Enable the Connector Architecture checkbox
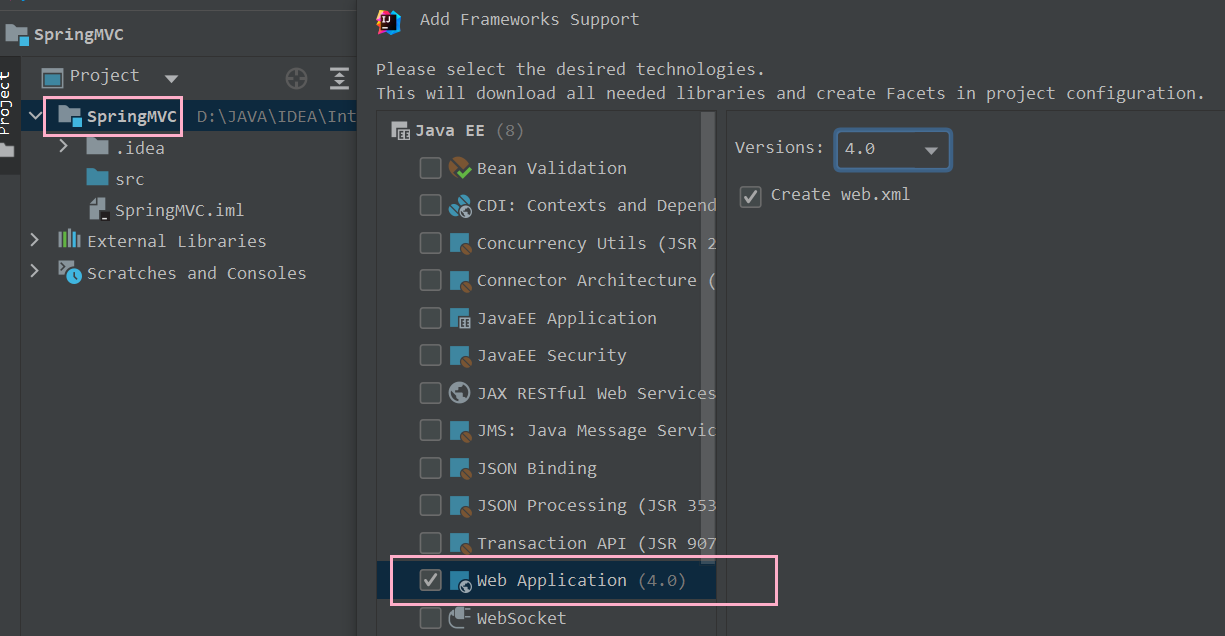The width and height of the screenshot is (1225, 636). tap(430, 281)
